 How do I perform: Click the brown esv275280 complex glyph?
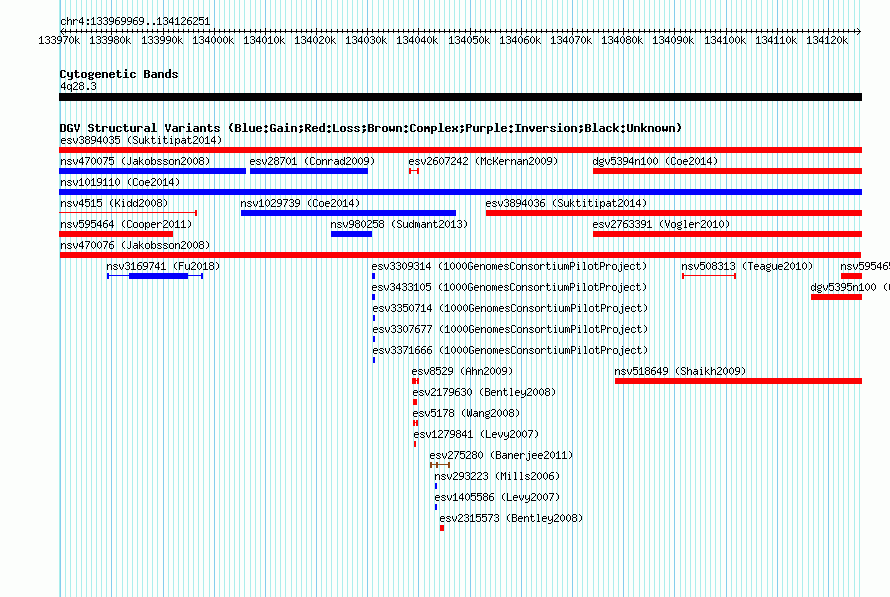pyautogui.click(x=440, y=465)
